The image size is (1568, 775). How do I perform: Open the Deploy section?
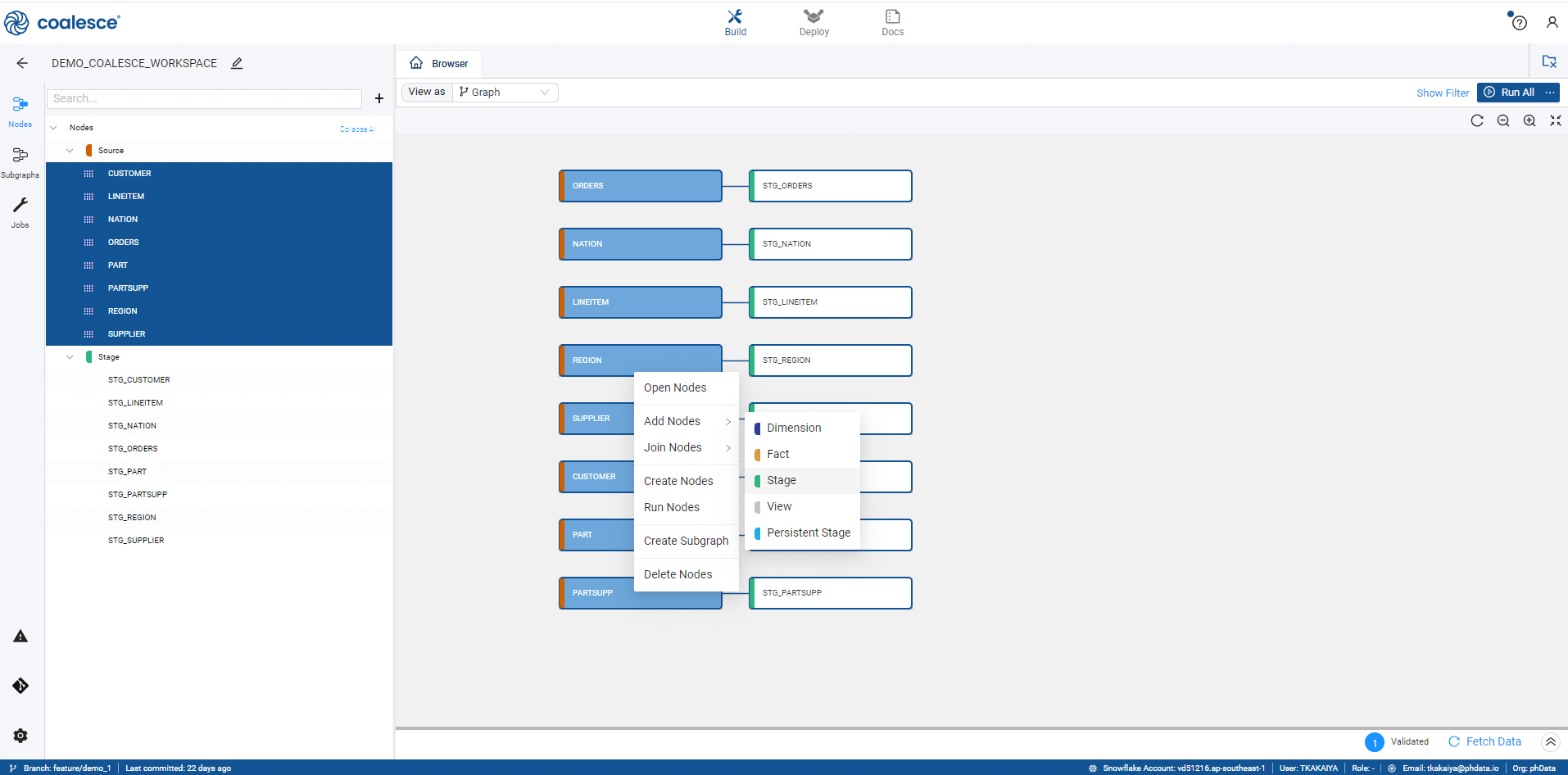813,23
